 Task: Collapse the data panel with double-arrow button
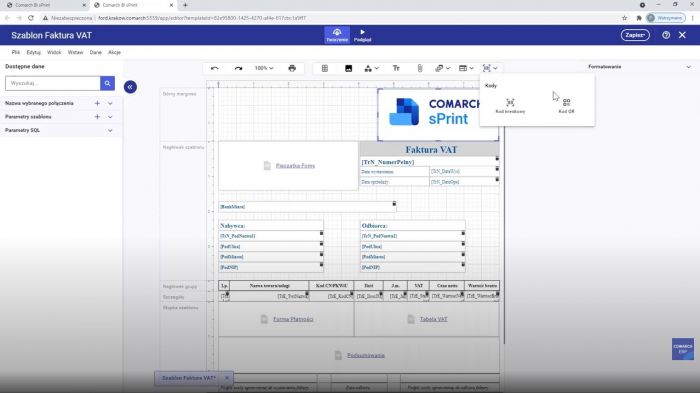coord(130,87)
